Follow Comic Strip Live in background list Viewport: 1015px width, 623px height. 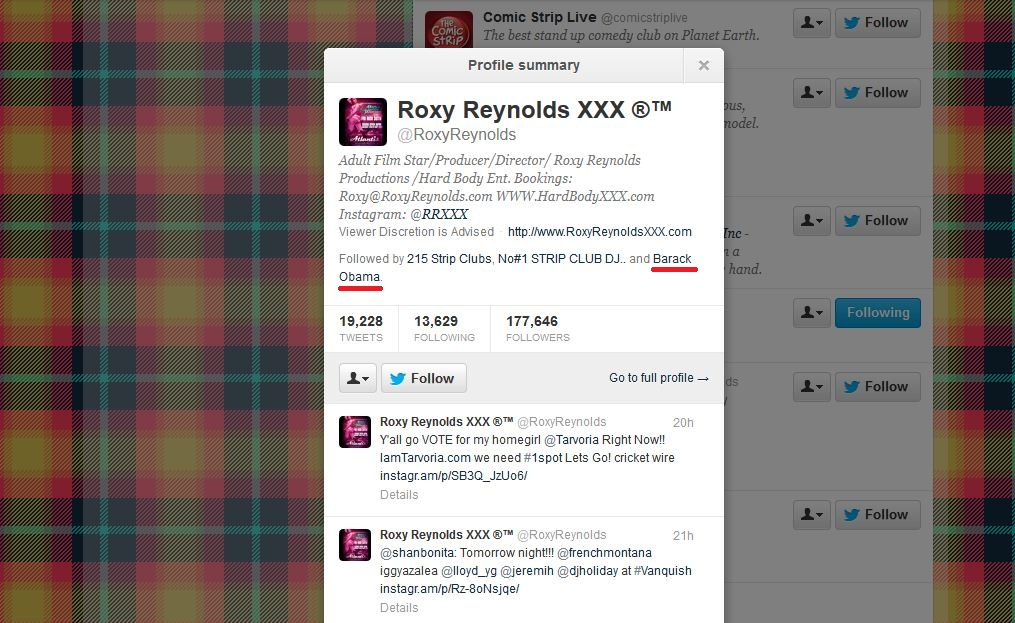click(x=877, y=23)
